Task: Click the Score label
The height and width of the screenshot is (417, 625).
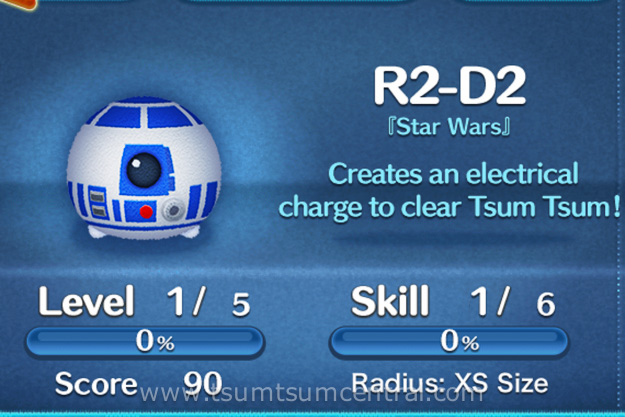Action: coord(96,384)
